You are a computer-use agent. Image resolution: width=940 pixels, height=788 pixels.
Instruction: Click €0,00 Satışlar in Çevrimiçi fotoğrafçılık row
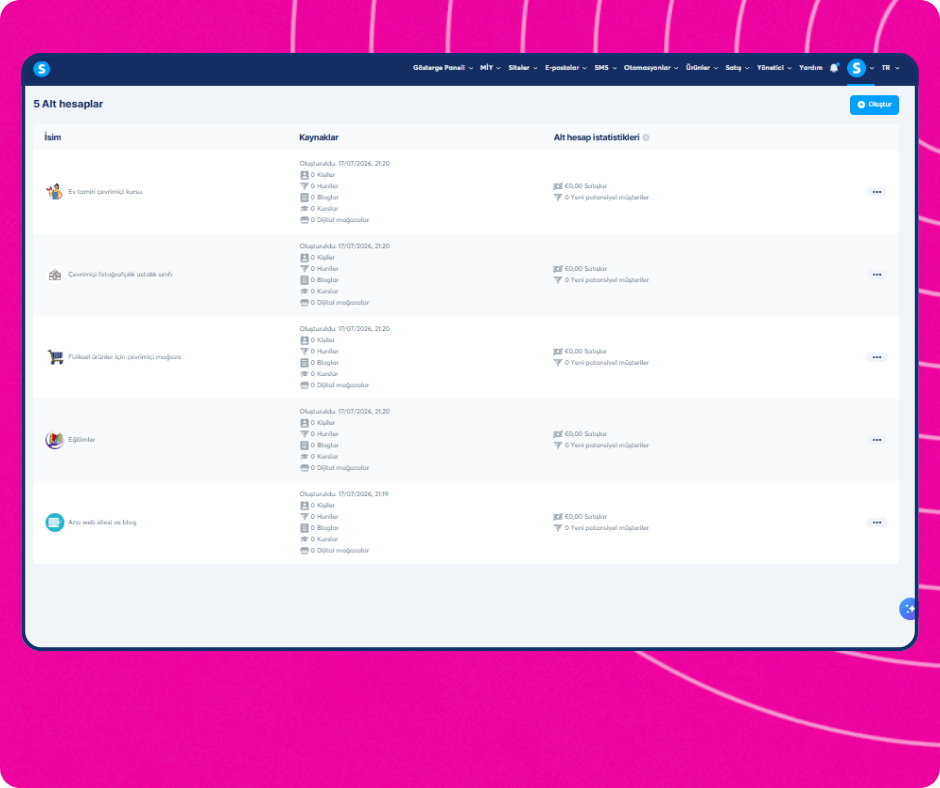tap(586, 269)
